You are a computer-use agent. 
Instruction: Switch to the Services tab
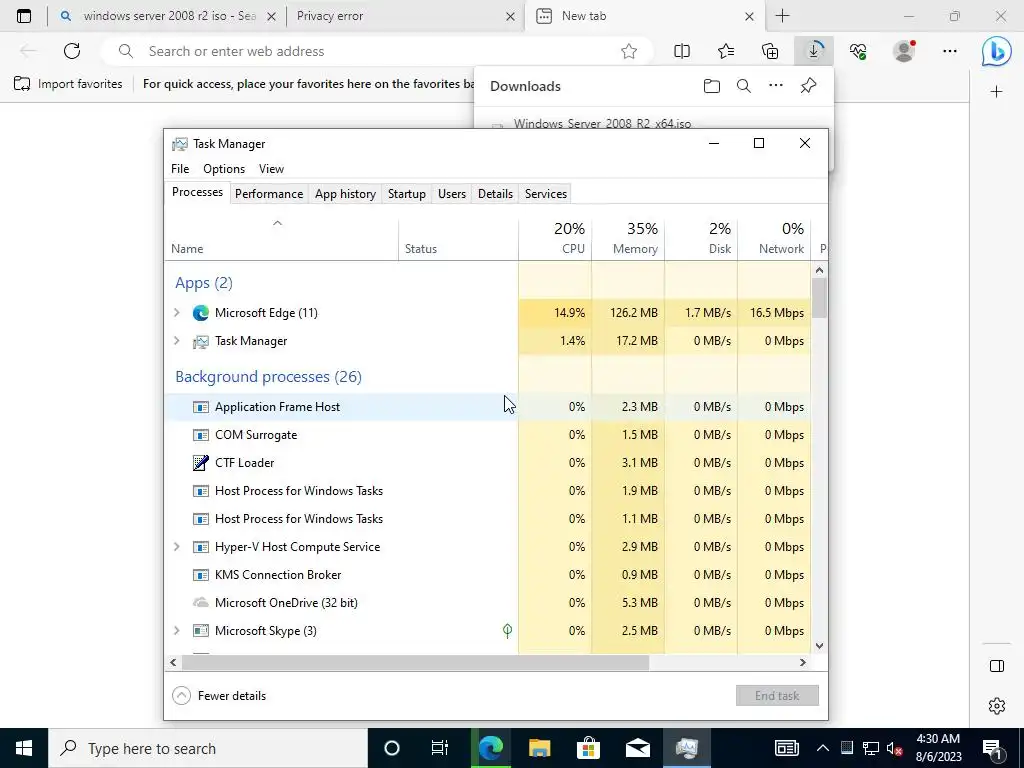coord(546,194)
